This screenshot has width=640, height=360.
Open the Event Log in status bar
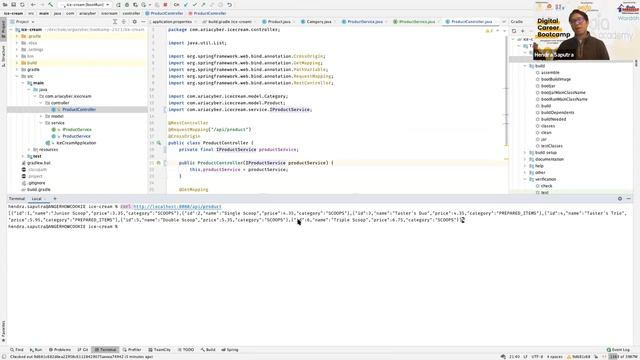click(x=618, y=350)
